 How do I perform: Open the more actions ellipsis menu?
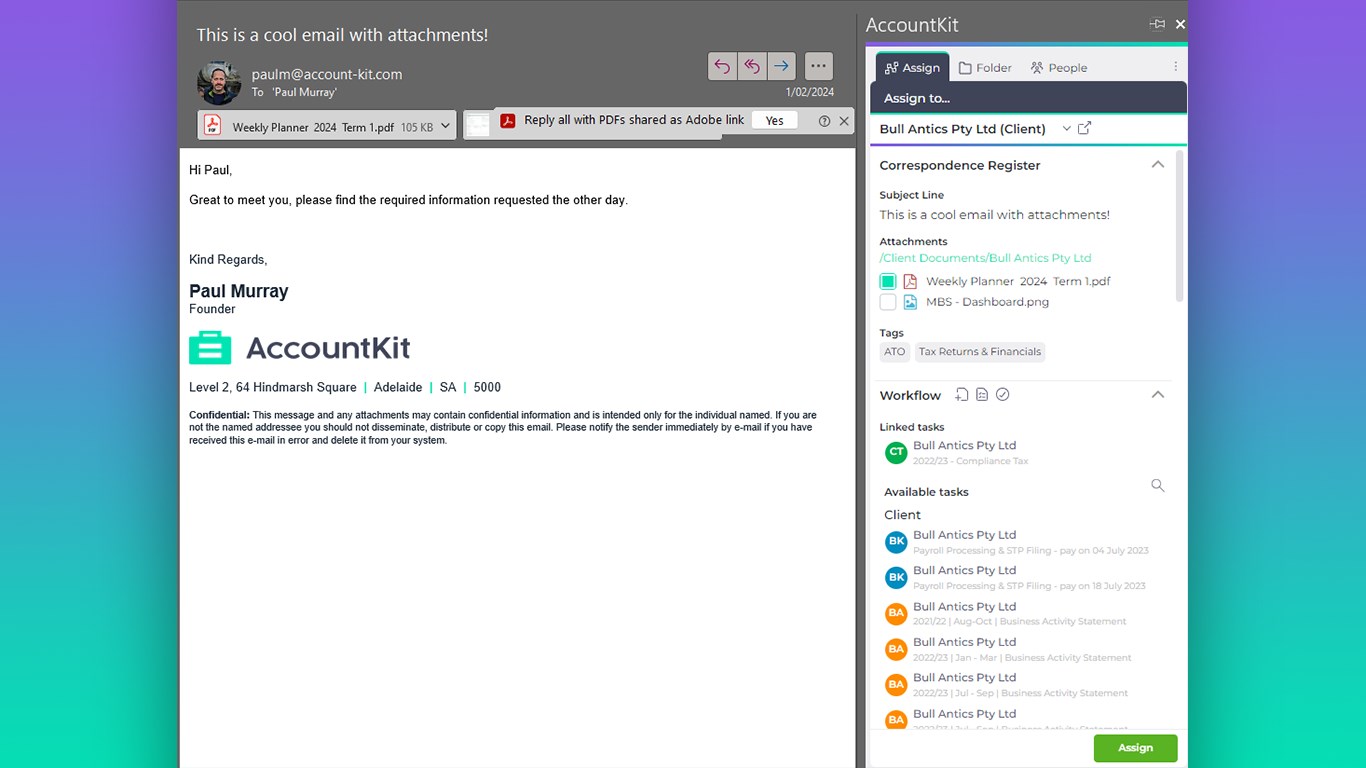click(x=818, y=66)
